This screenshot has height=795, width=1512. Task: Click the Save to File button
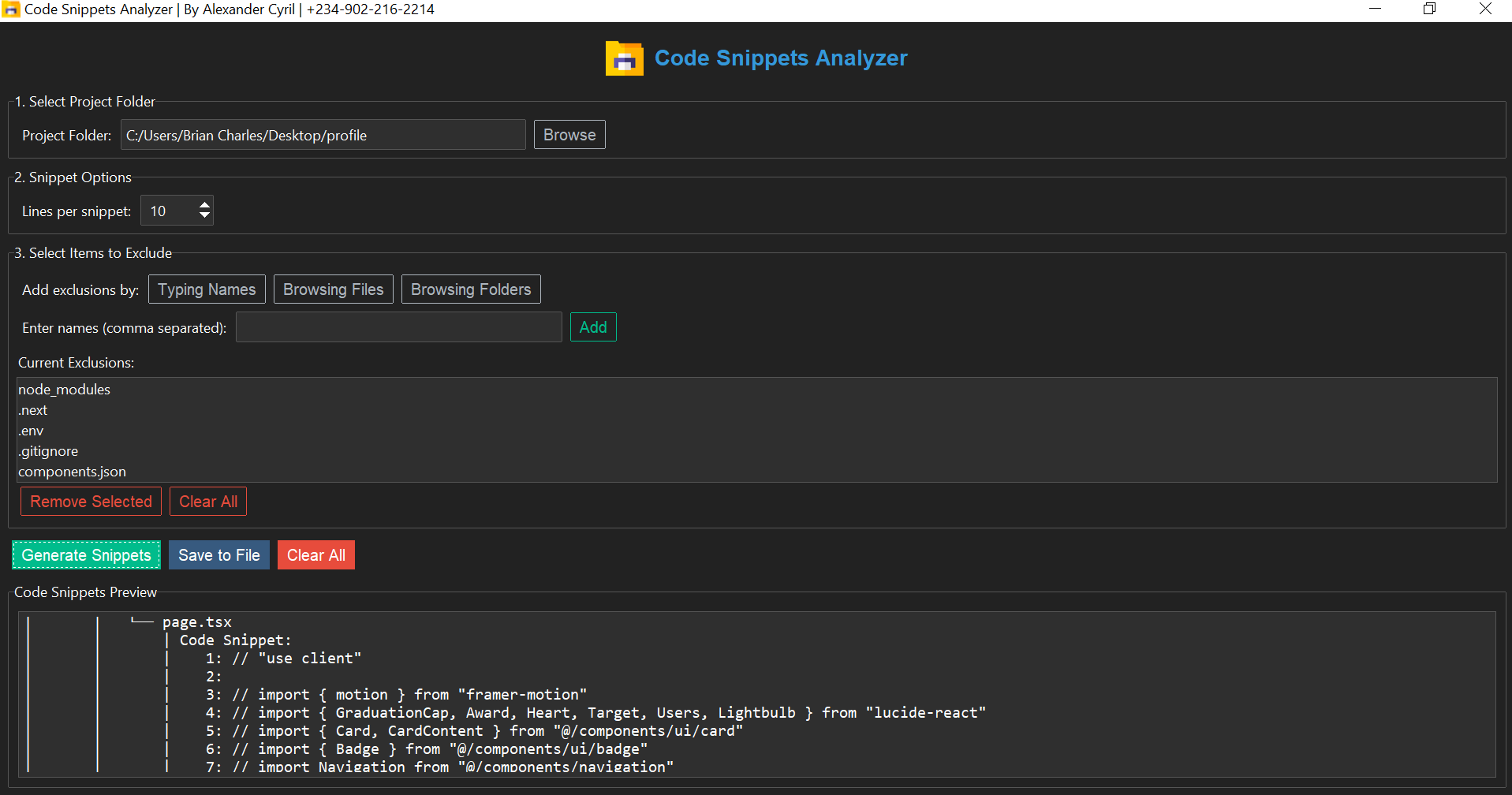coord(219,555)
